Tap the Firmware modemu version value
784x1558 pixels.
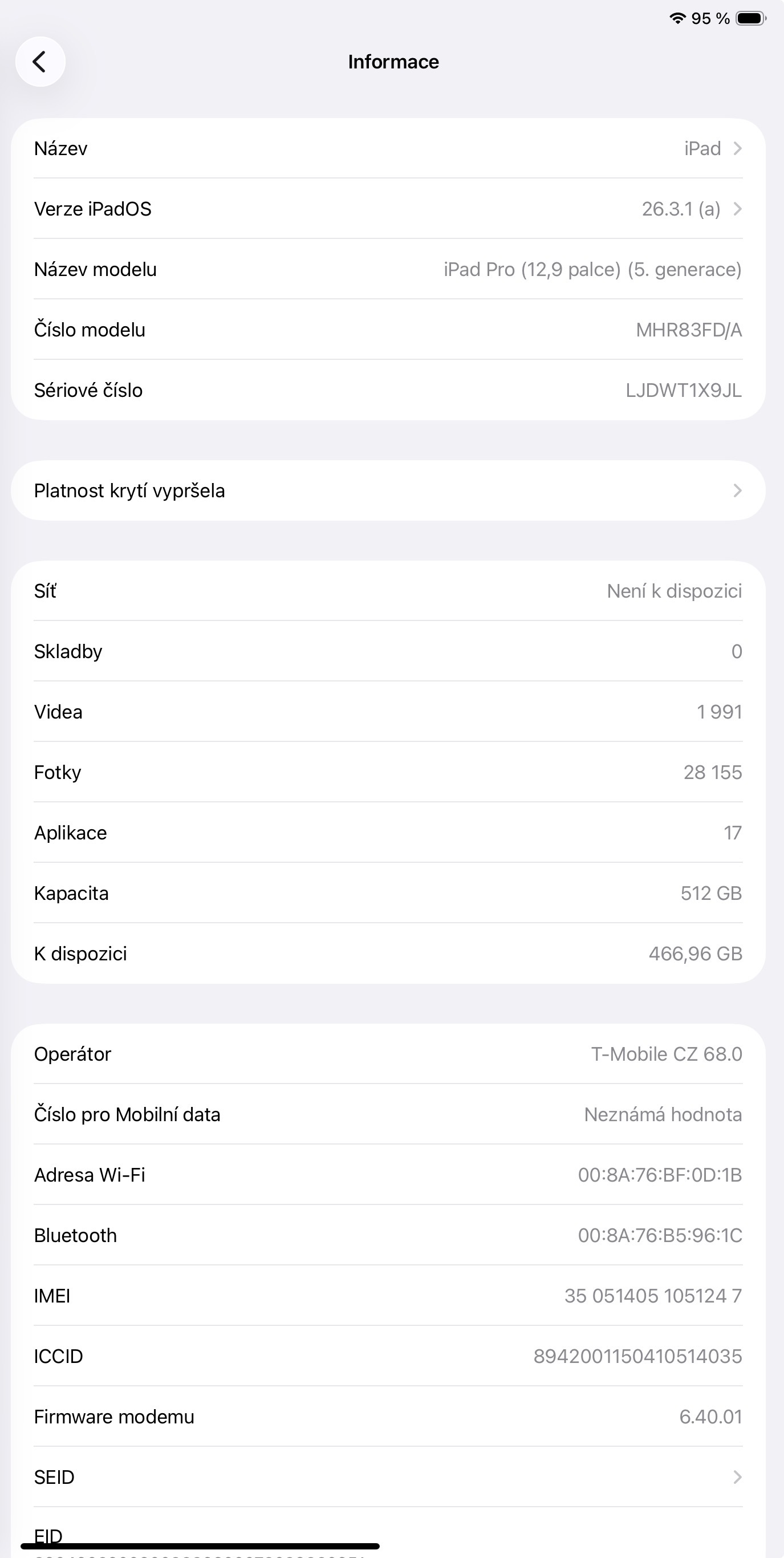point(710,1417)
